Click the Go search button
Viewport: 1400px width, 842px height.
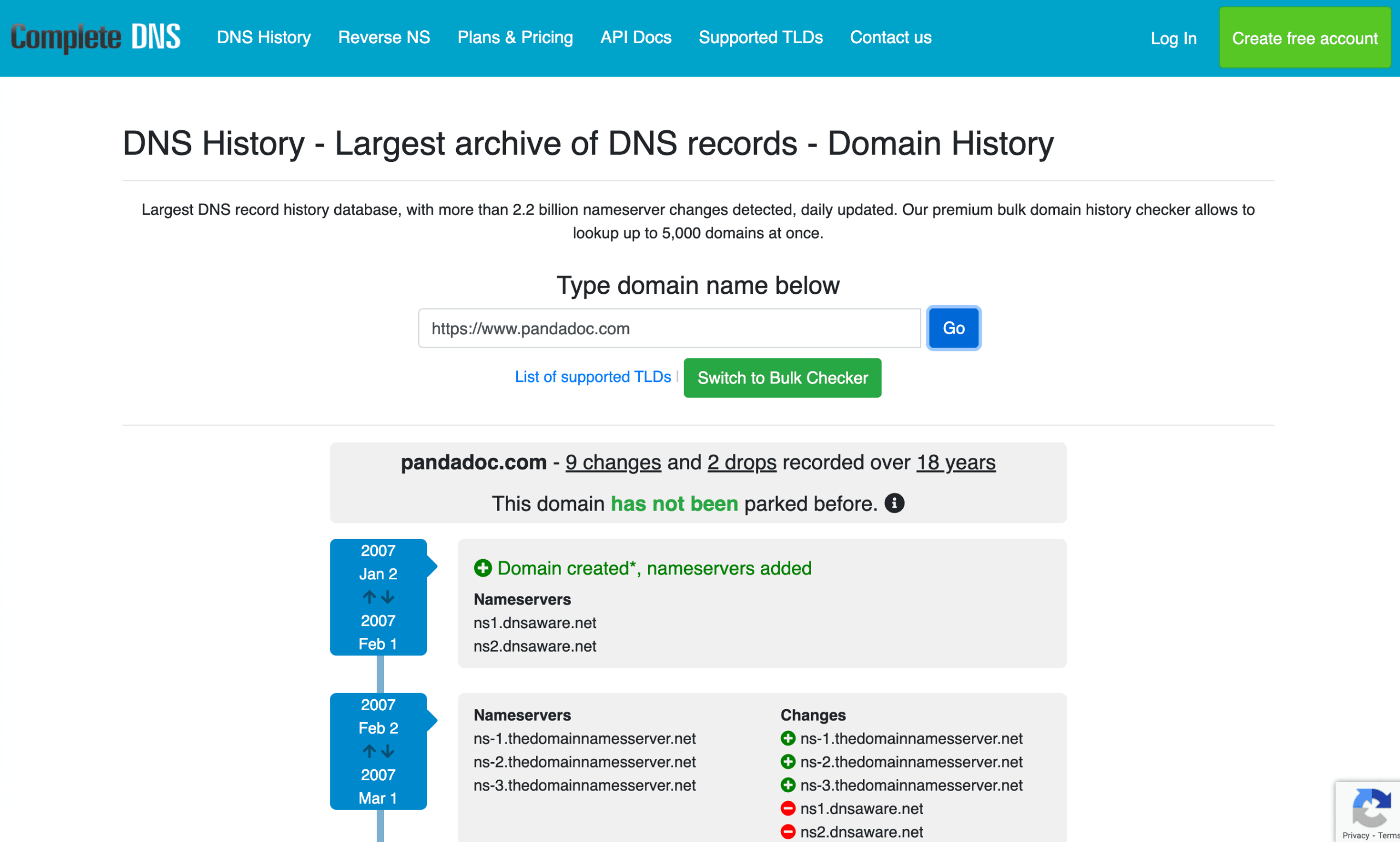pyautogui.click(x=953, y=328)
